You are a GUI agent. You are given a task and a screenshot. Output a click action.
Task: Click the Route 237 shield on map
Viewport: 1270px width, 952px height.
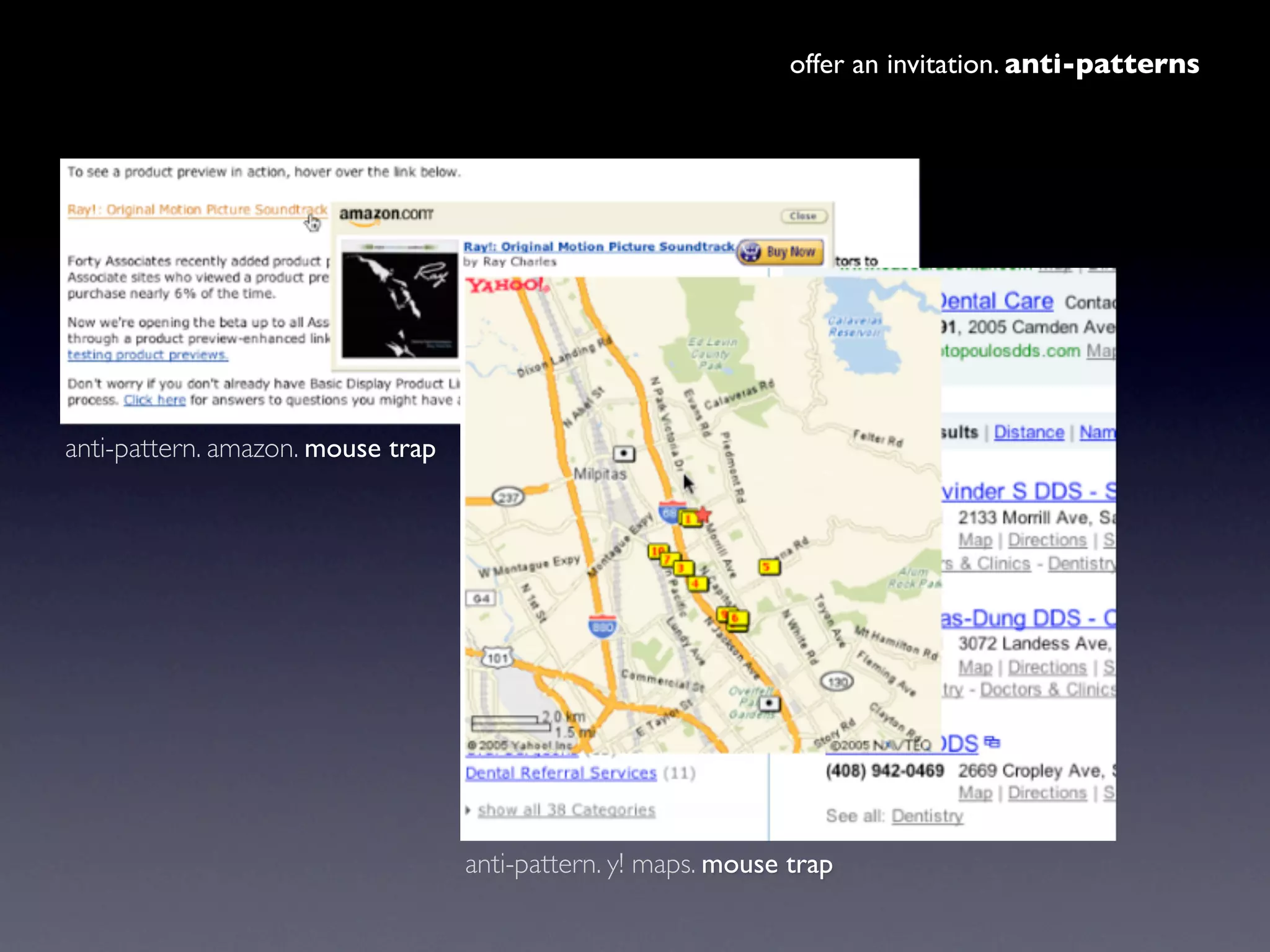tap(507, 497)
